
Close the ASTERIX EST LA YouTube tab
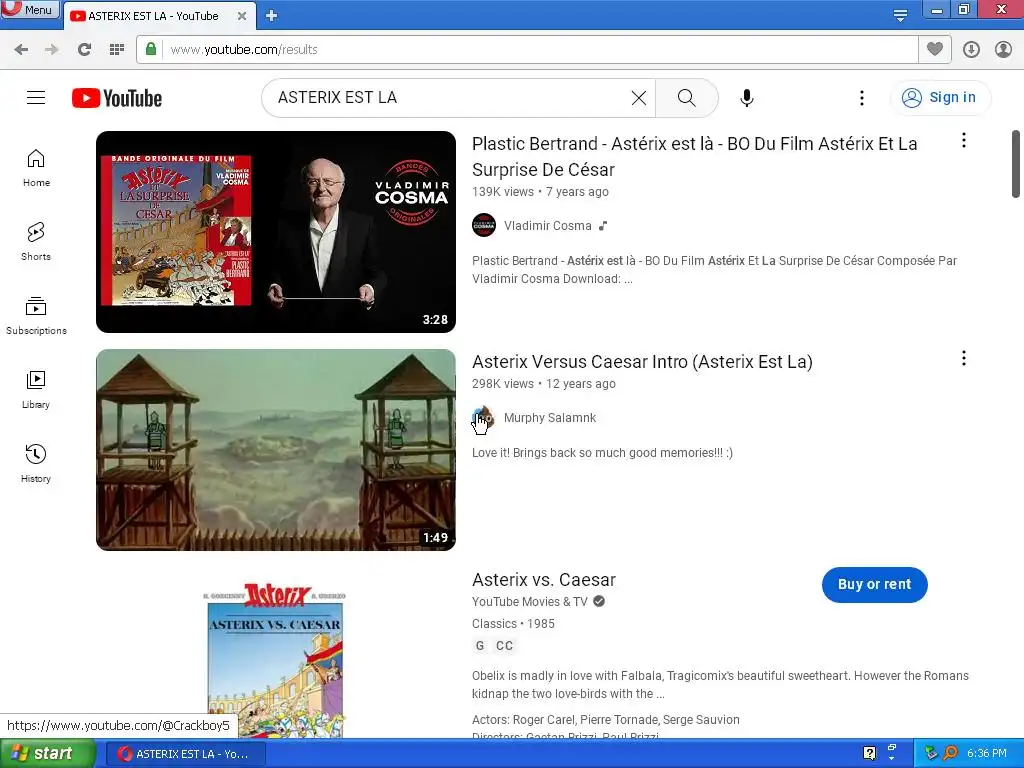242,16
